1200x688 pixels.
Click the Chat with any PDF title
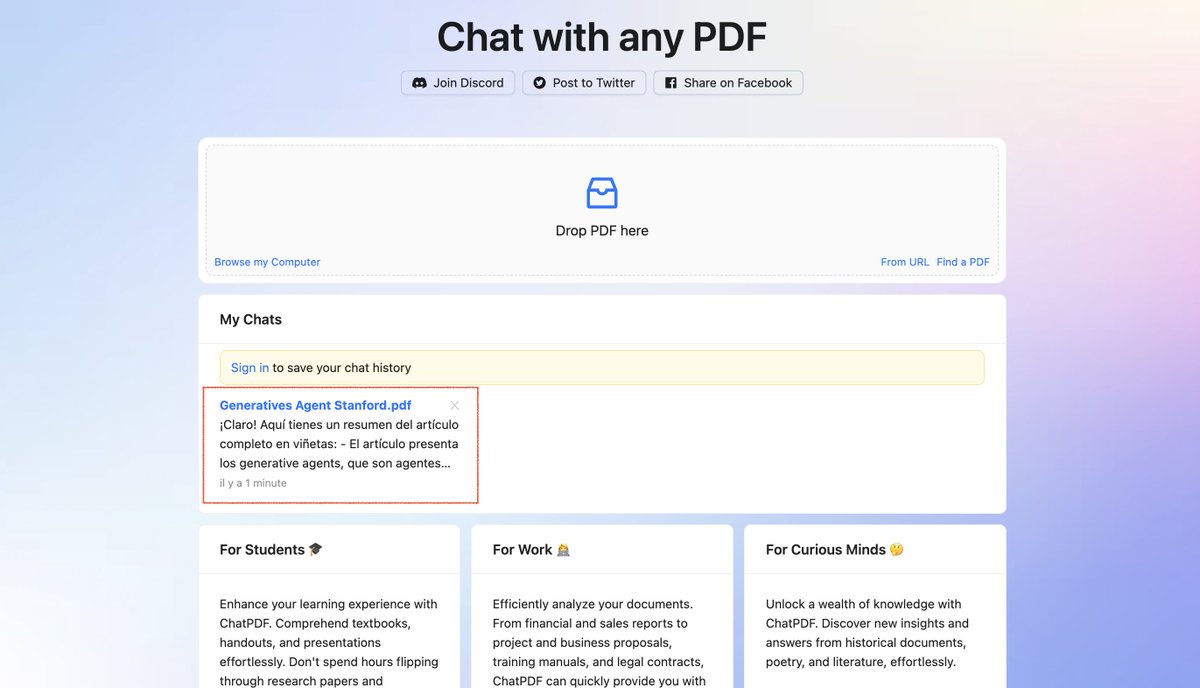click(x=602, y=37)
